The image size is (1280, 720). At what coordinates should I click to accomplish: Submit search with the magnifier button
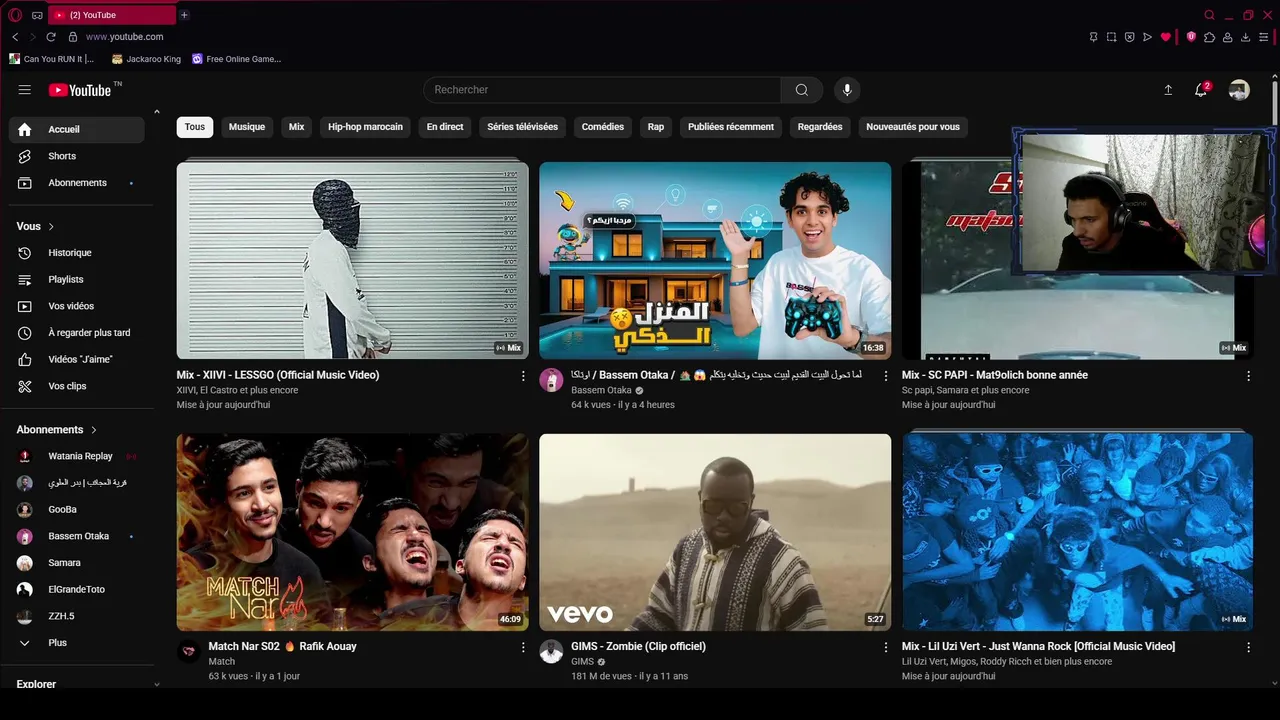pyautogui.click(x=802, y=90)
